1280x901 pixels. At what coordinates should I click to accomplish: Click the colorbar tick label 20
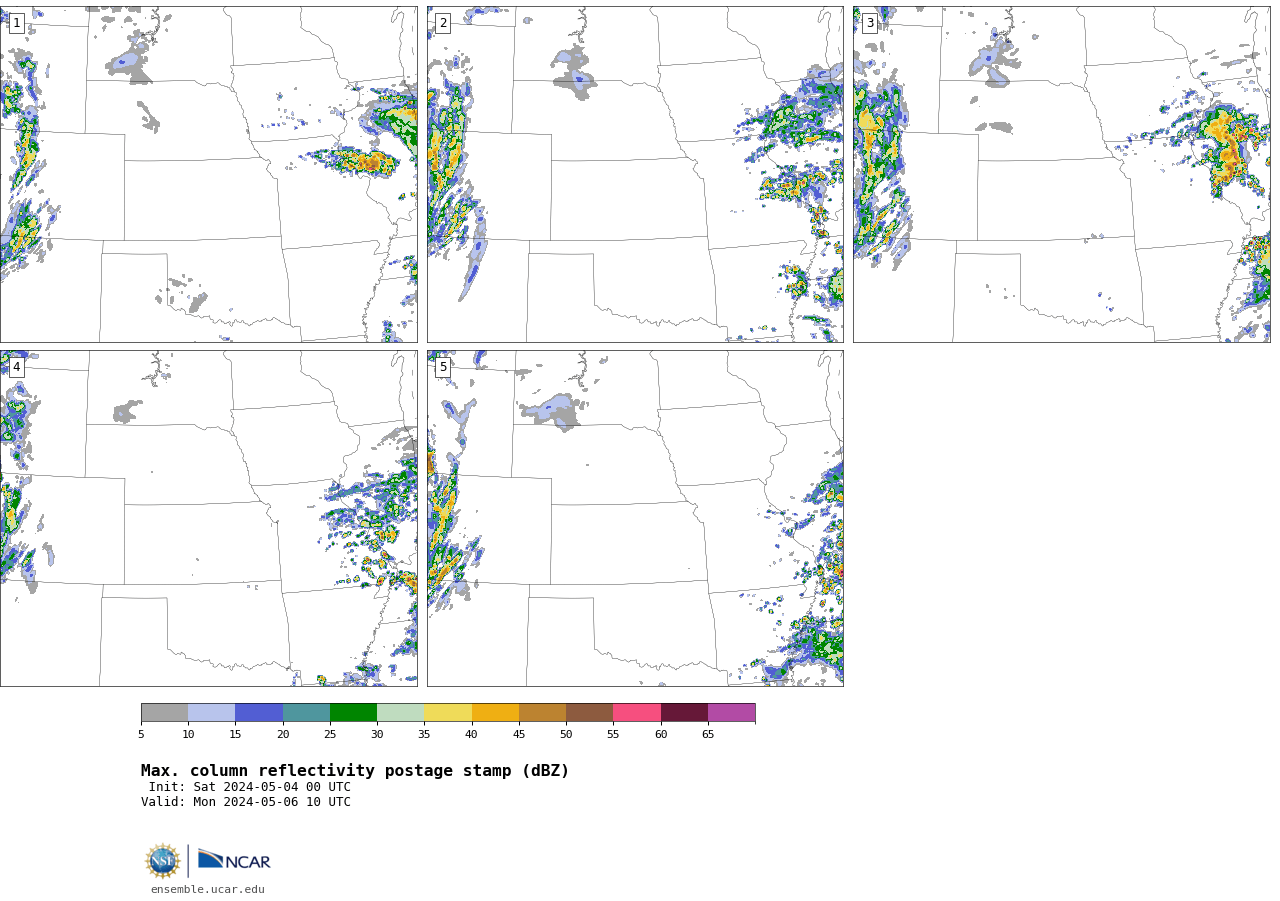point(283,735)
